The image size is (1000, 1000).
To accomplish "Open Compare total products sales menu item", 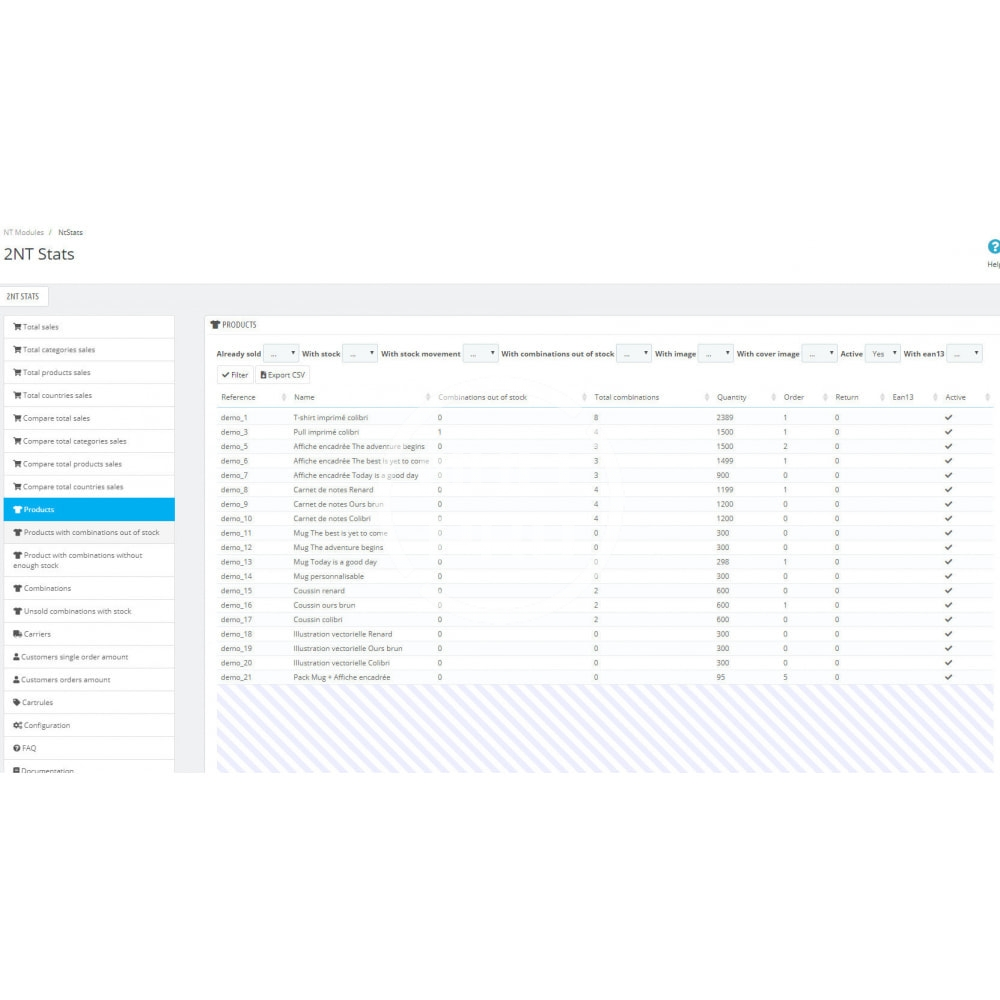I will [72, 464].
